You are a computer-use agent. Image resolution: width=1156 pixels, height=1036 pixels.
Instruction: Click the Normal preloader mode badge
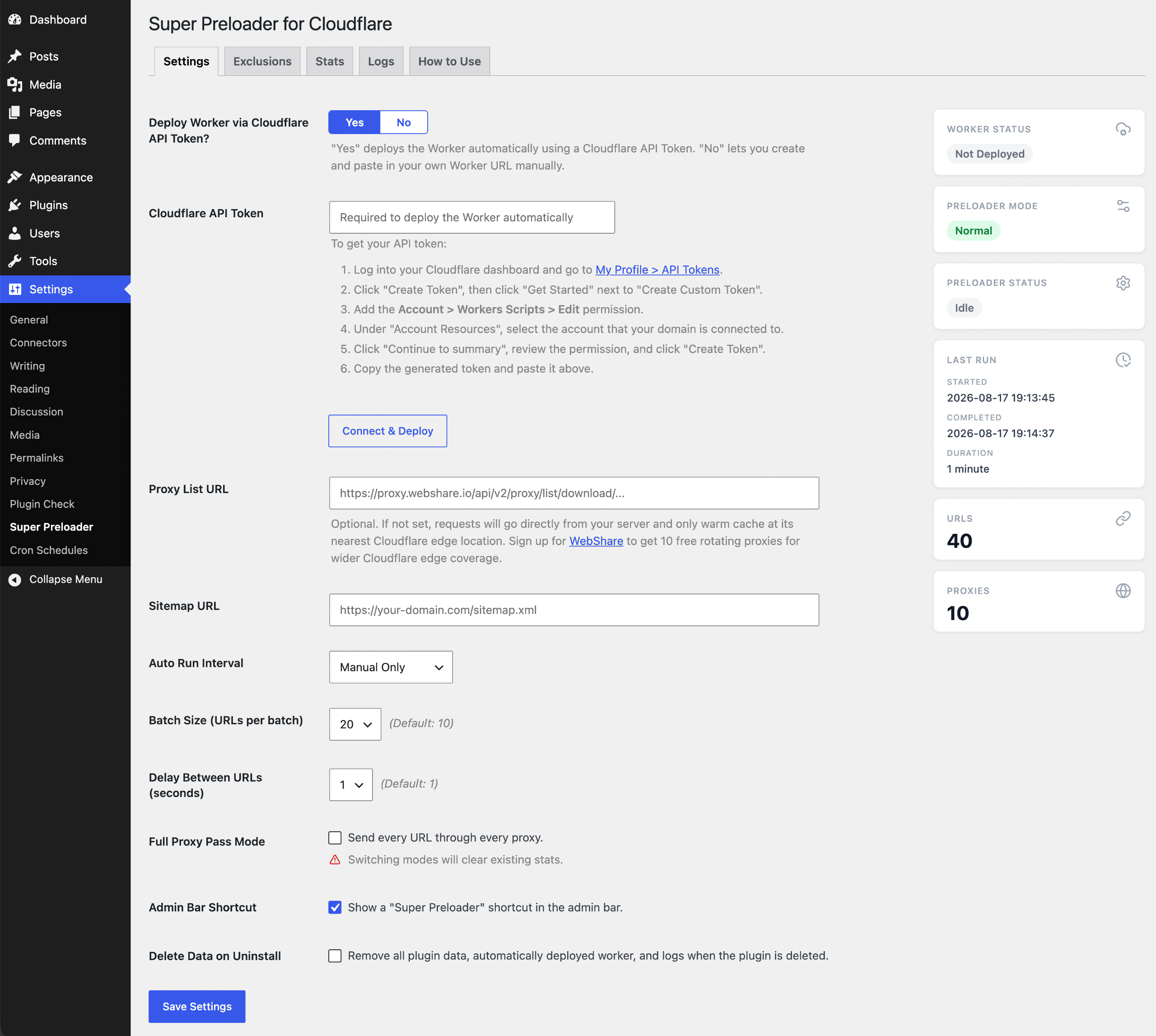click(x=973, y=230)
